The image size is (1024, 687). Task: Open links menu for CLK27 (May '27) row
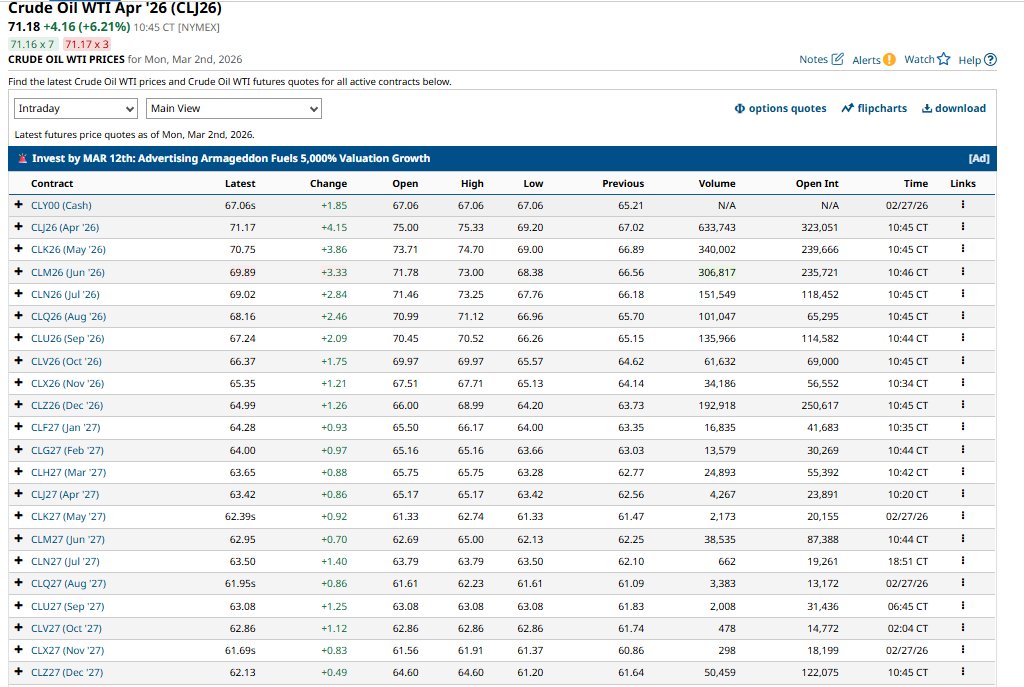click(963, 516)
